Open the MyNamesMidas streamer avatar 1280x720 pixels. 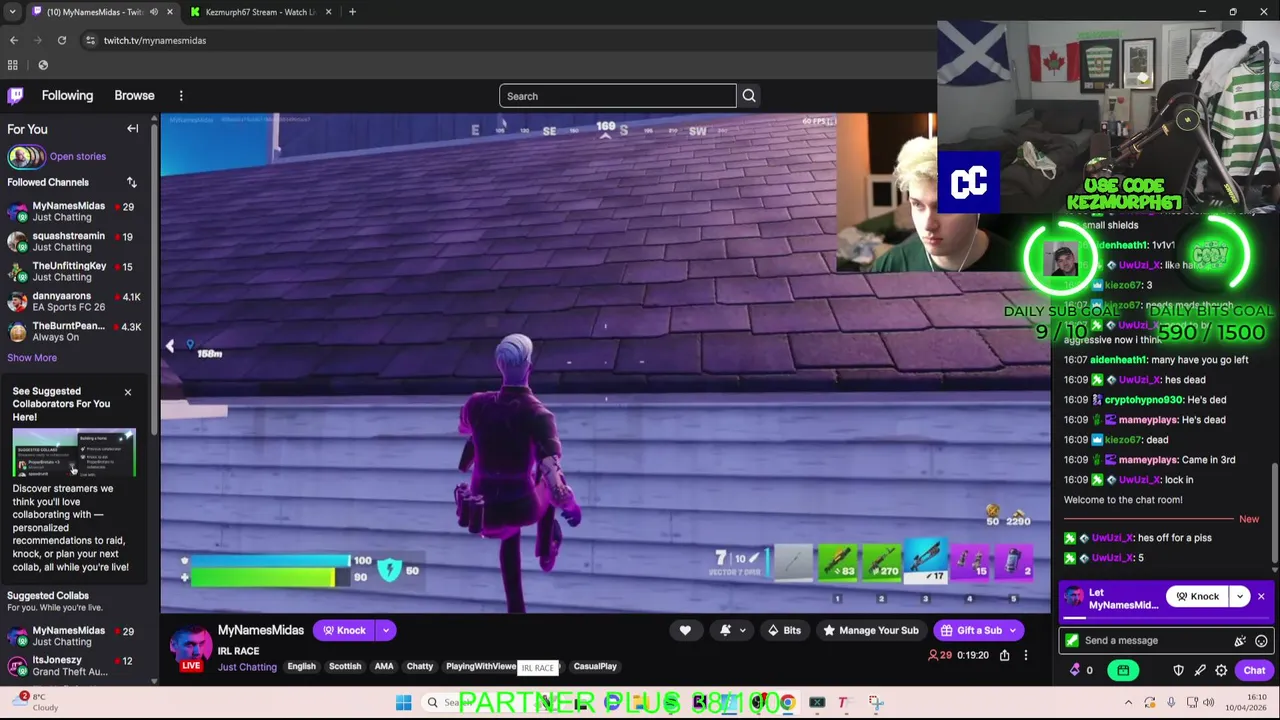[190, 646]
